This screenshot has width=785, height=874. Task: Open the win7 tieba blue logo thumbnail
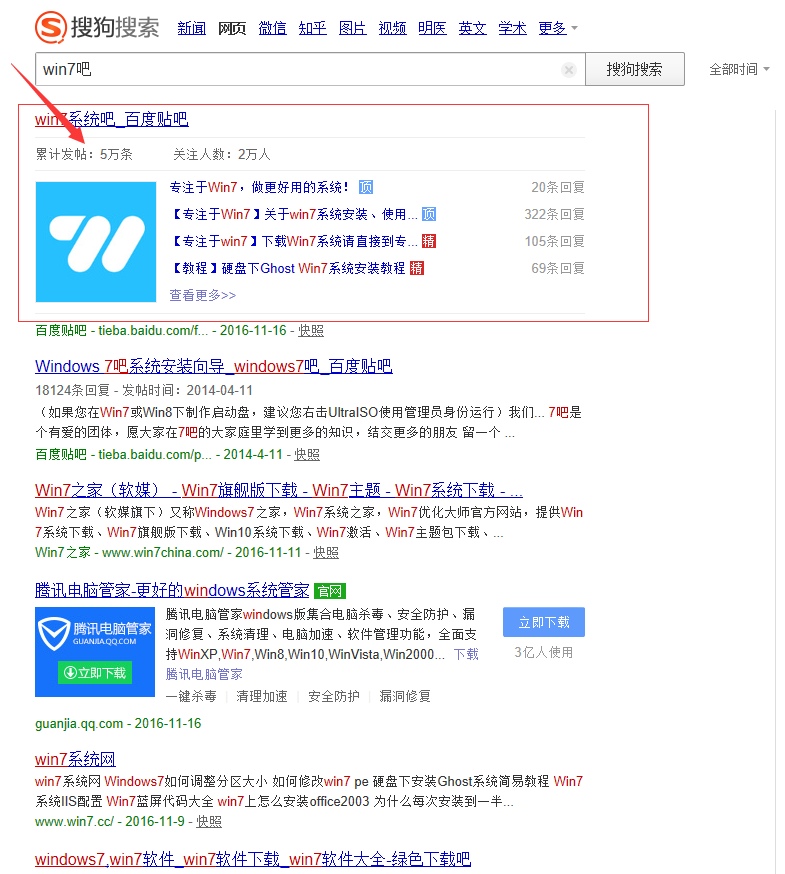tap(96, 242)
